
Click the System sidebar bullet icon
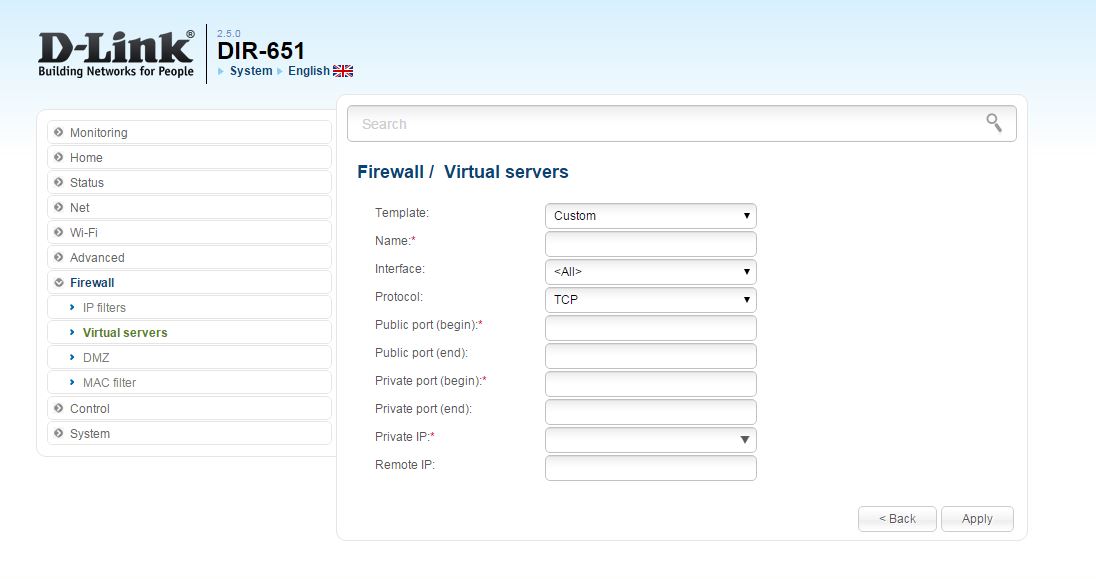(x=59, y=434)
